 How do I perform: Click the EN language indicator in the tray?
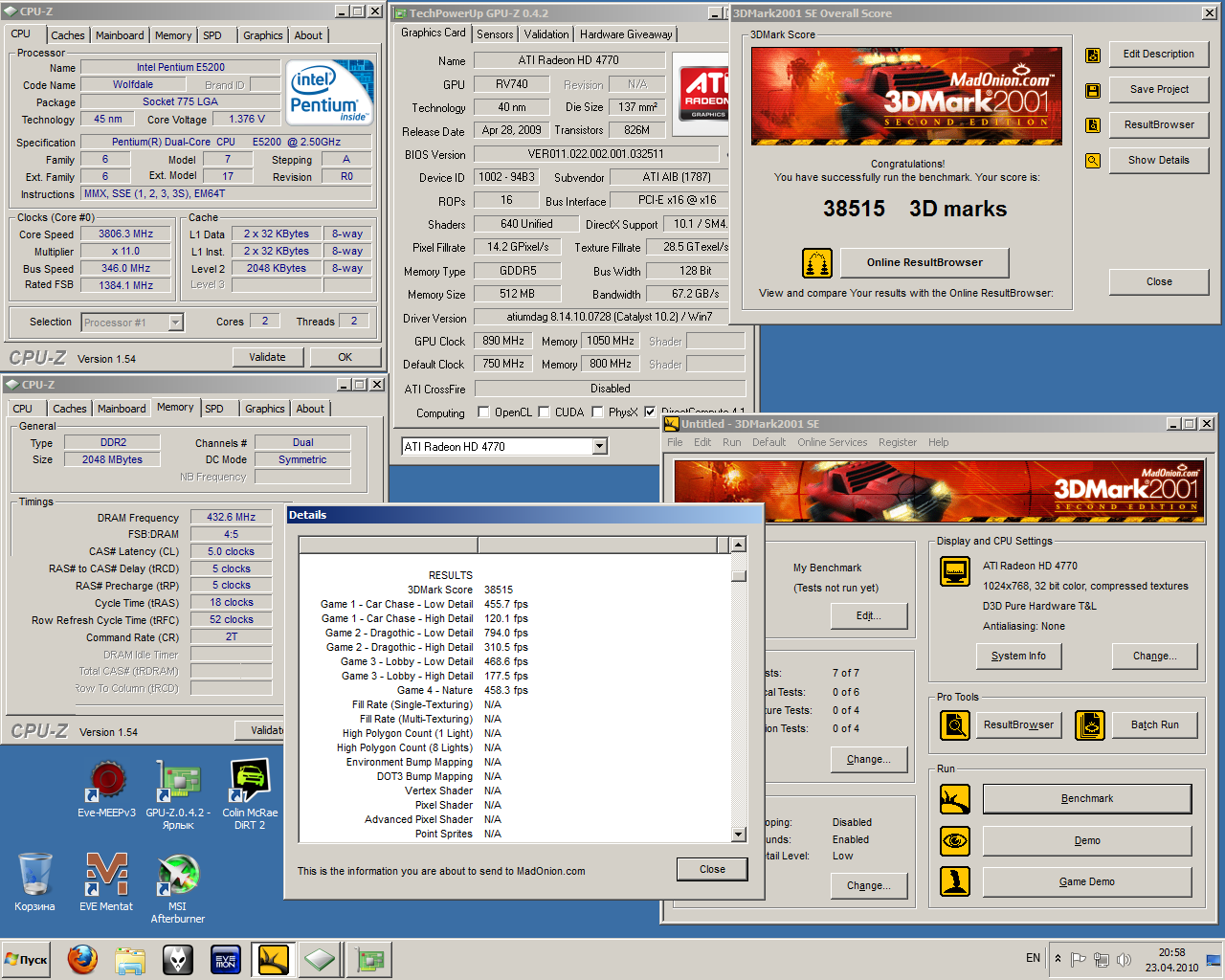click(x=1034, y=958)
